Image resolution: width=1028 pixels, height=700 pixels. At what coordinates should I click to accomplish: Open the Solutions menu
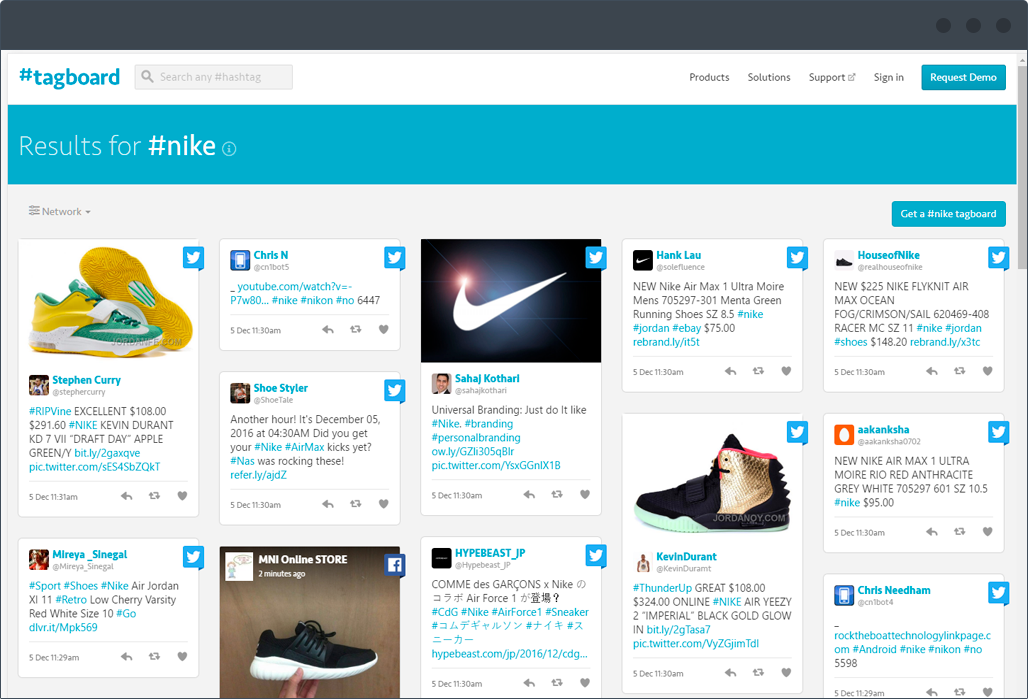coord(768,77)
